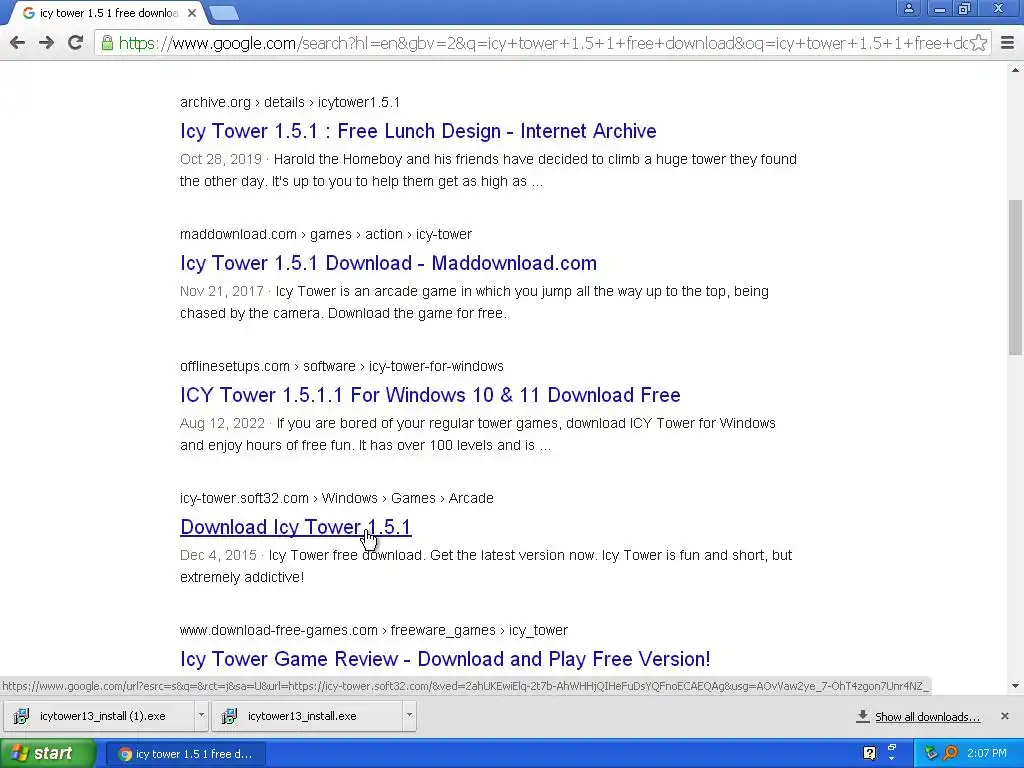
Task: Click the page scrollbar up arrow
Action: 1015,70
